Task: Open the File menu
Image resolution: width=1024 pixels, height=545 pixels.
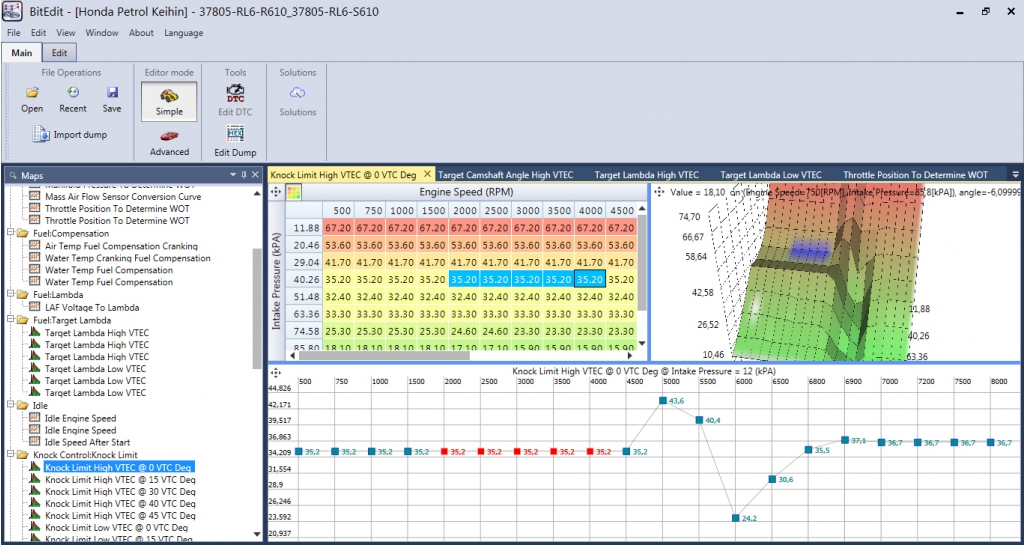Action: tap(14, 33)
